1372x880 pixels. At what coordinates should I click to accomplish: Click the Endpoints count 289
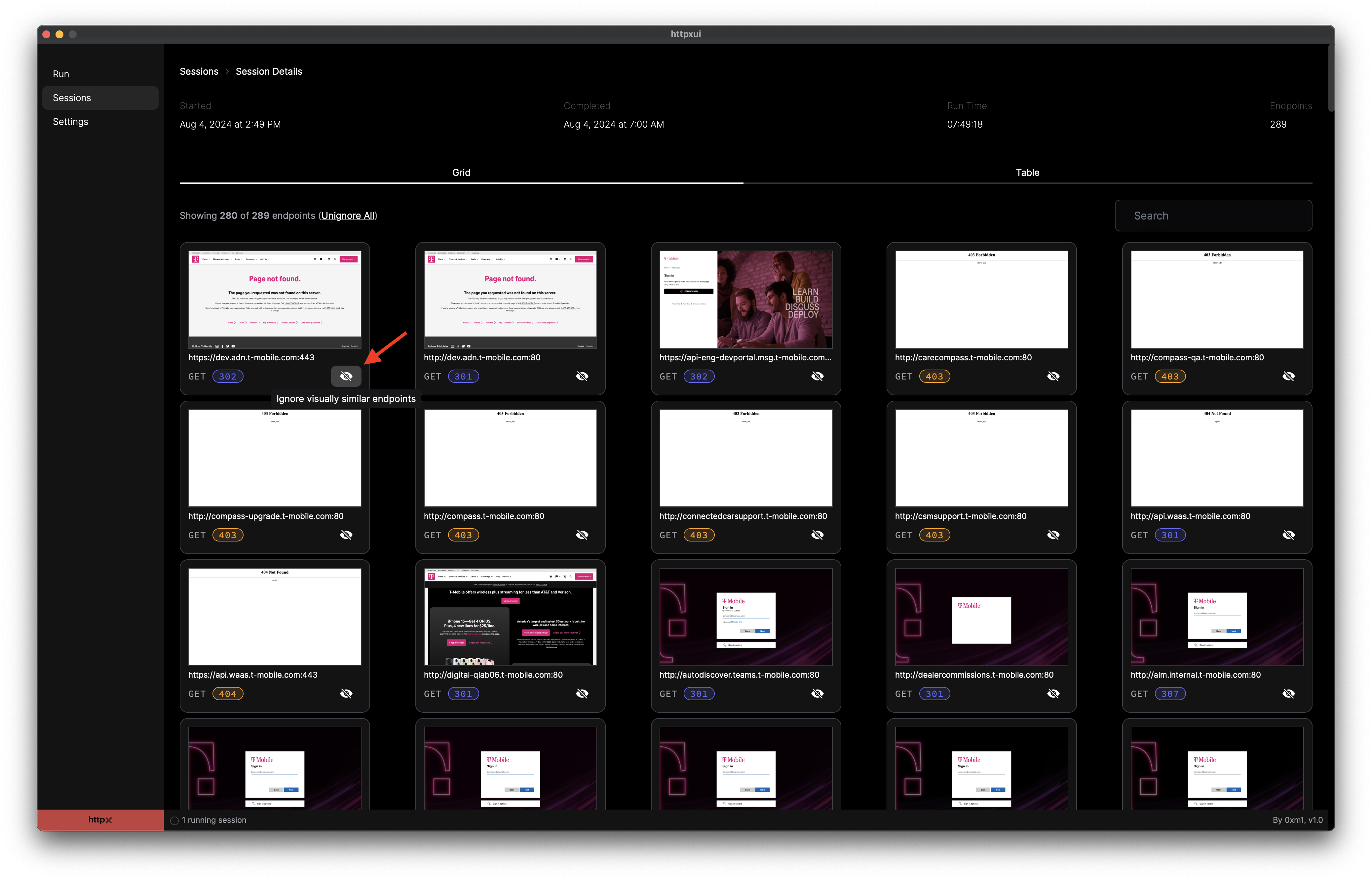[x=1278, y=125]
